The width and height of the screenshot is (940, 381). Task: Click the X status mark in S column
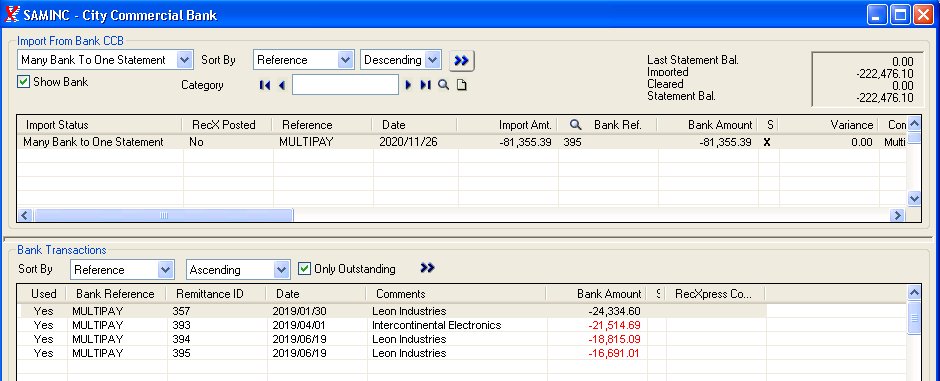[766, 142]
